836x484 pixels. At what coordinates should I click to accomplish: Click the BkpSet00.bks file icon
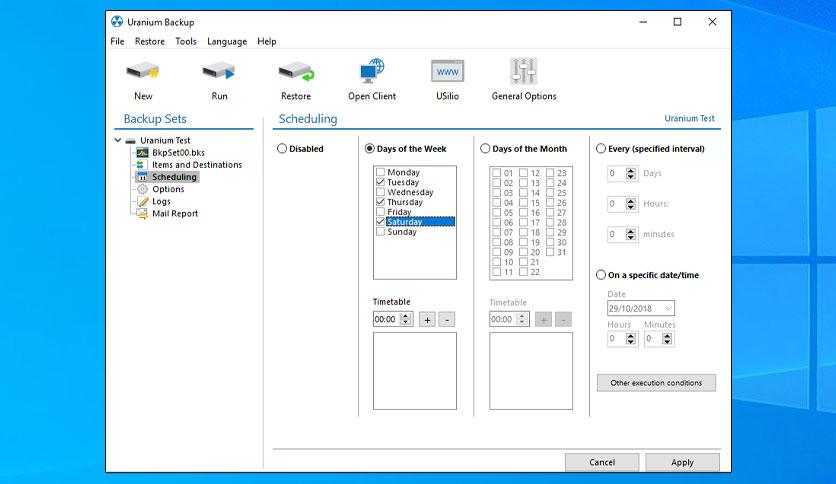(x=142, y=153)
